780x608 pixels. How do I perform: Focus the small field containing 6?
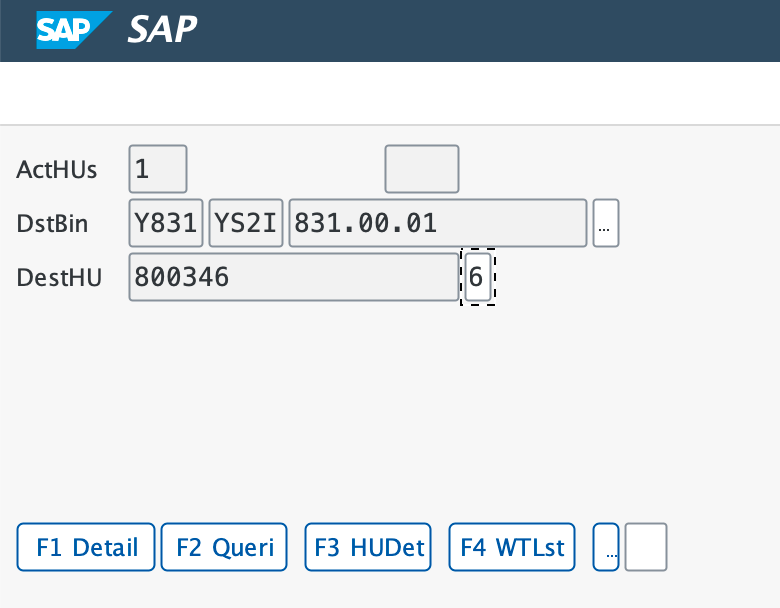477,277
